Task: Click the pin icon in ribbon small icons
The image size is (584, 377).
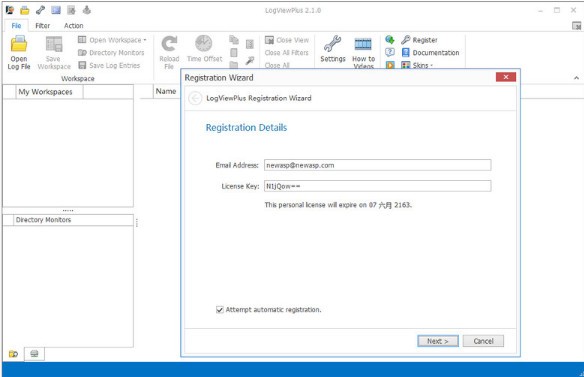Action: point(250,60)
